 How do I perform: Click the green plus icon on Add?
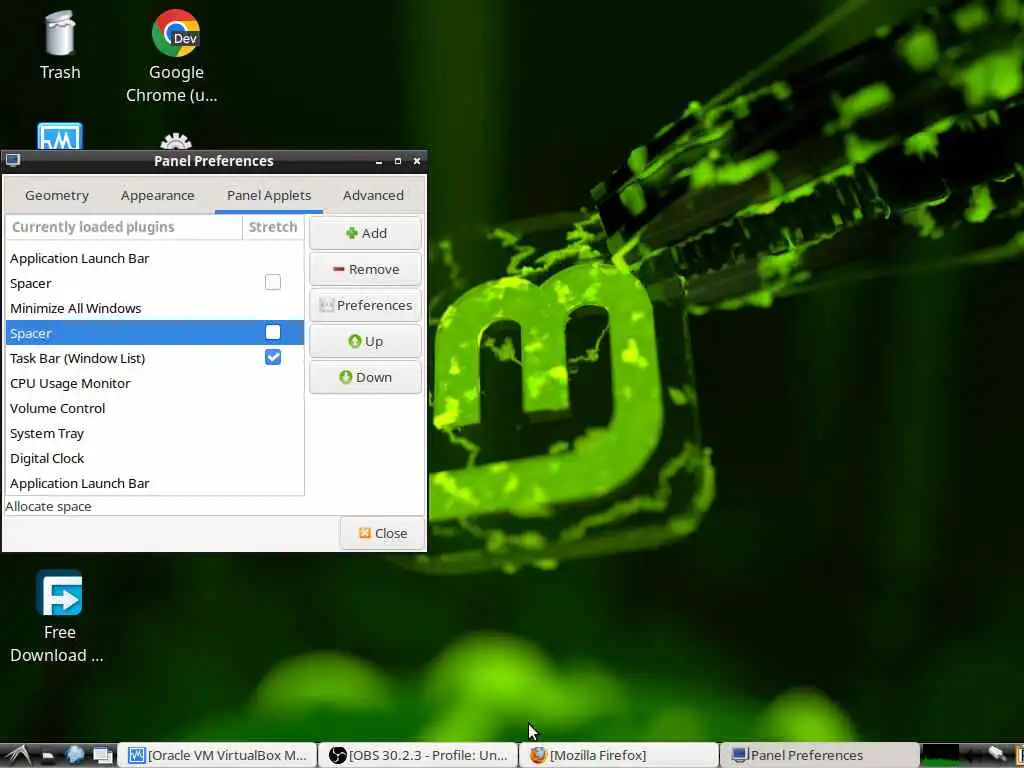pos(352,233)
